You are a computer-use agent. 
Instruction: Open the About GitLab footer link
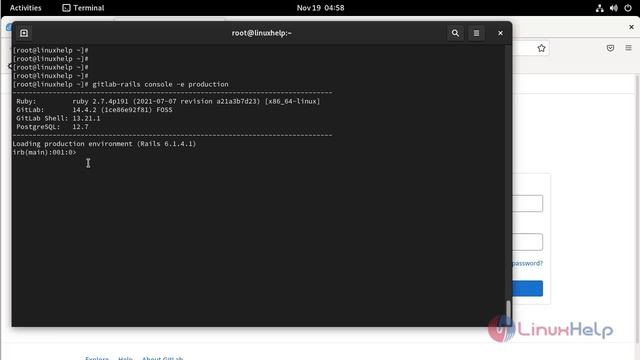(162, 358)
